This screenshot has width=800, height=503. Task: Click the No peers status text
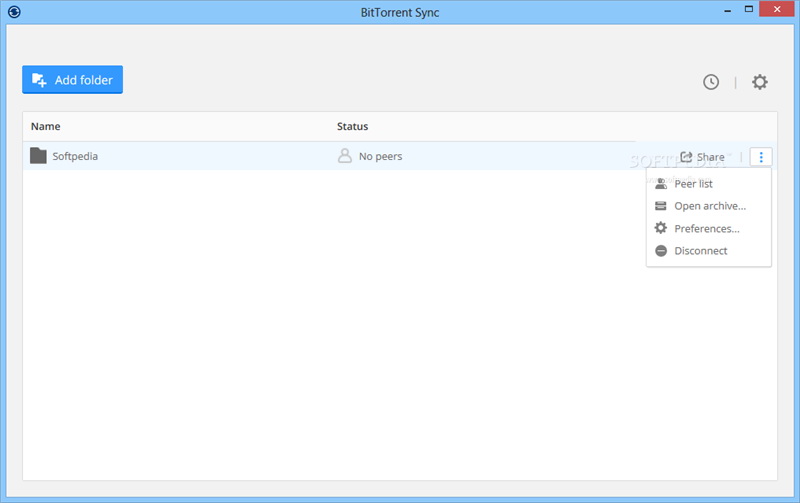tap(381, 157)
